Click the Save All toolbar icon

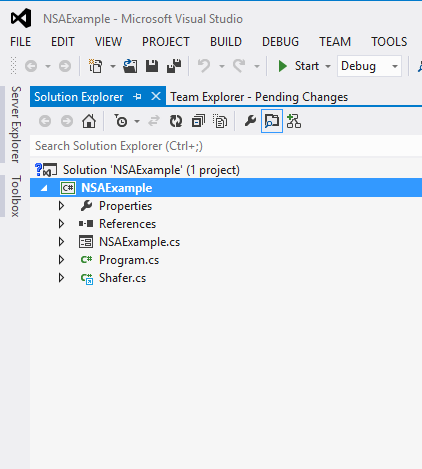click(x=174, y=66)
